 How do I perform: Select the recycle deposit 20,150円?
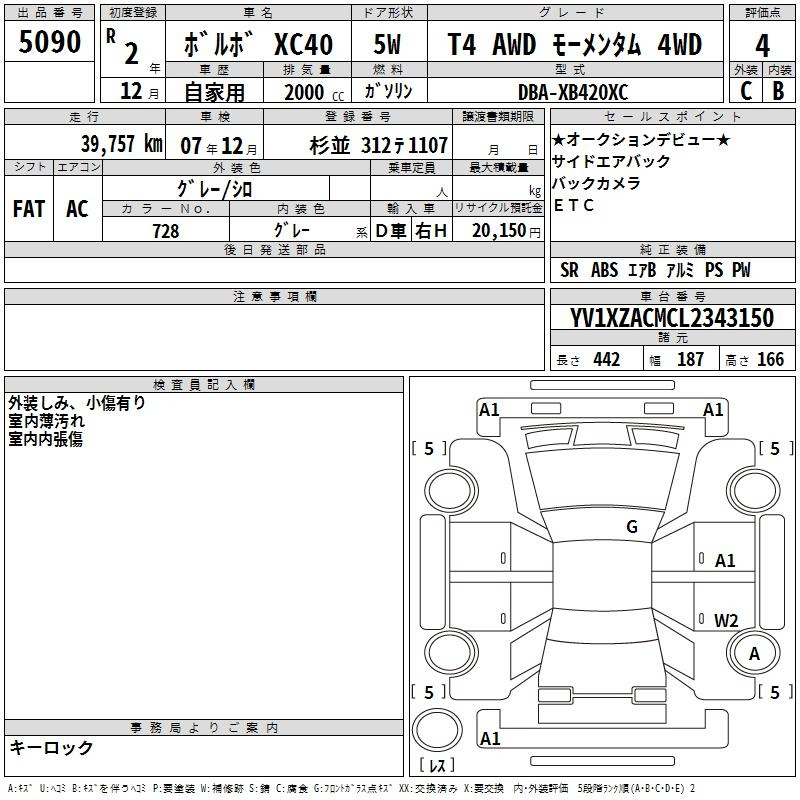click(506, 231)
